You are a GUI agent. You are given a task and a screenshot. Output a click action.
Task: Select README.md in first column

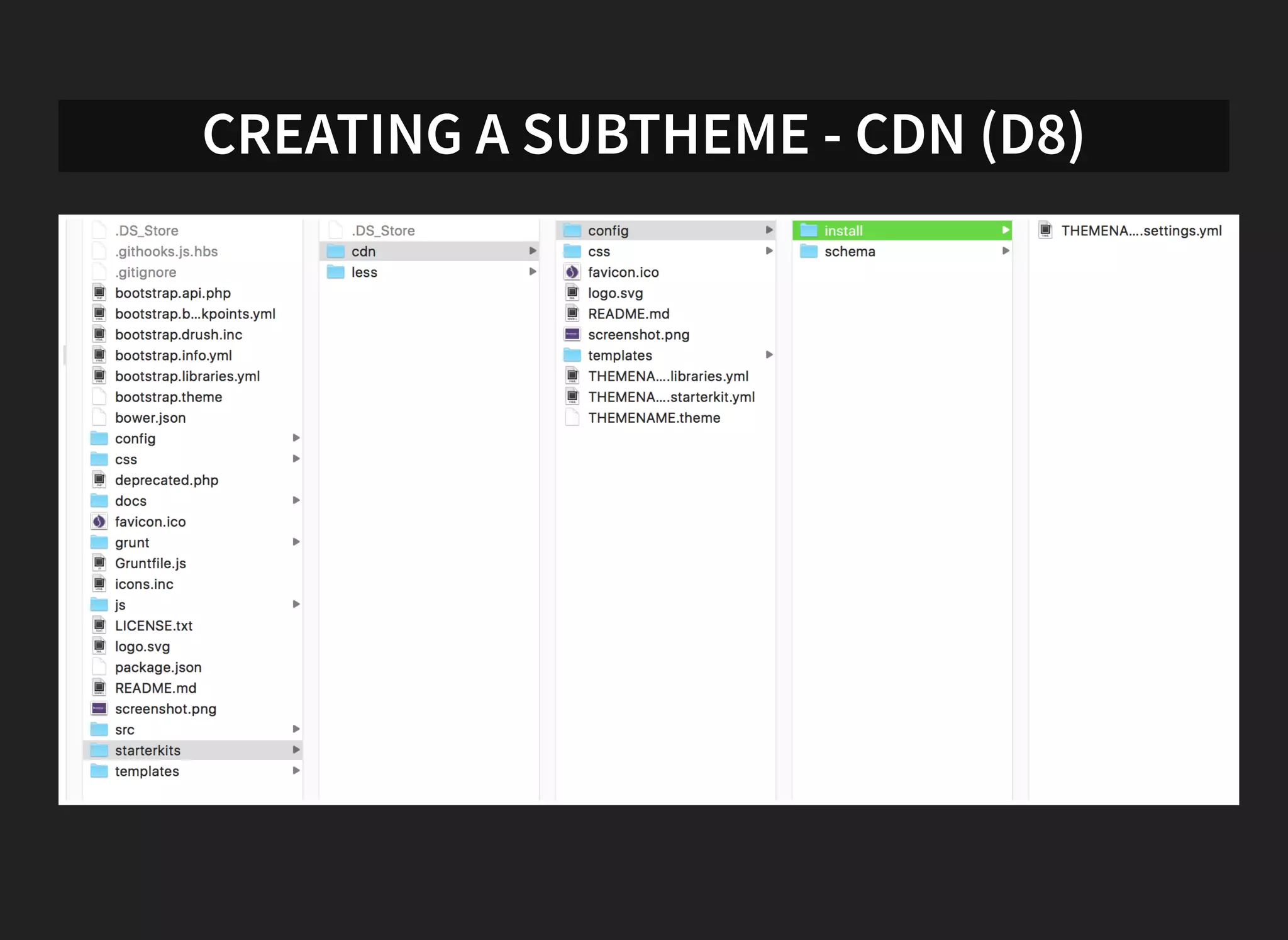(x=155, y=688)
